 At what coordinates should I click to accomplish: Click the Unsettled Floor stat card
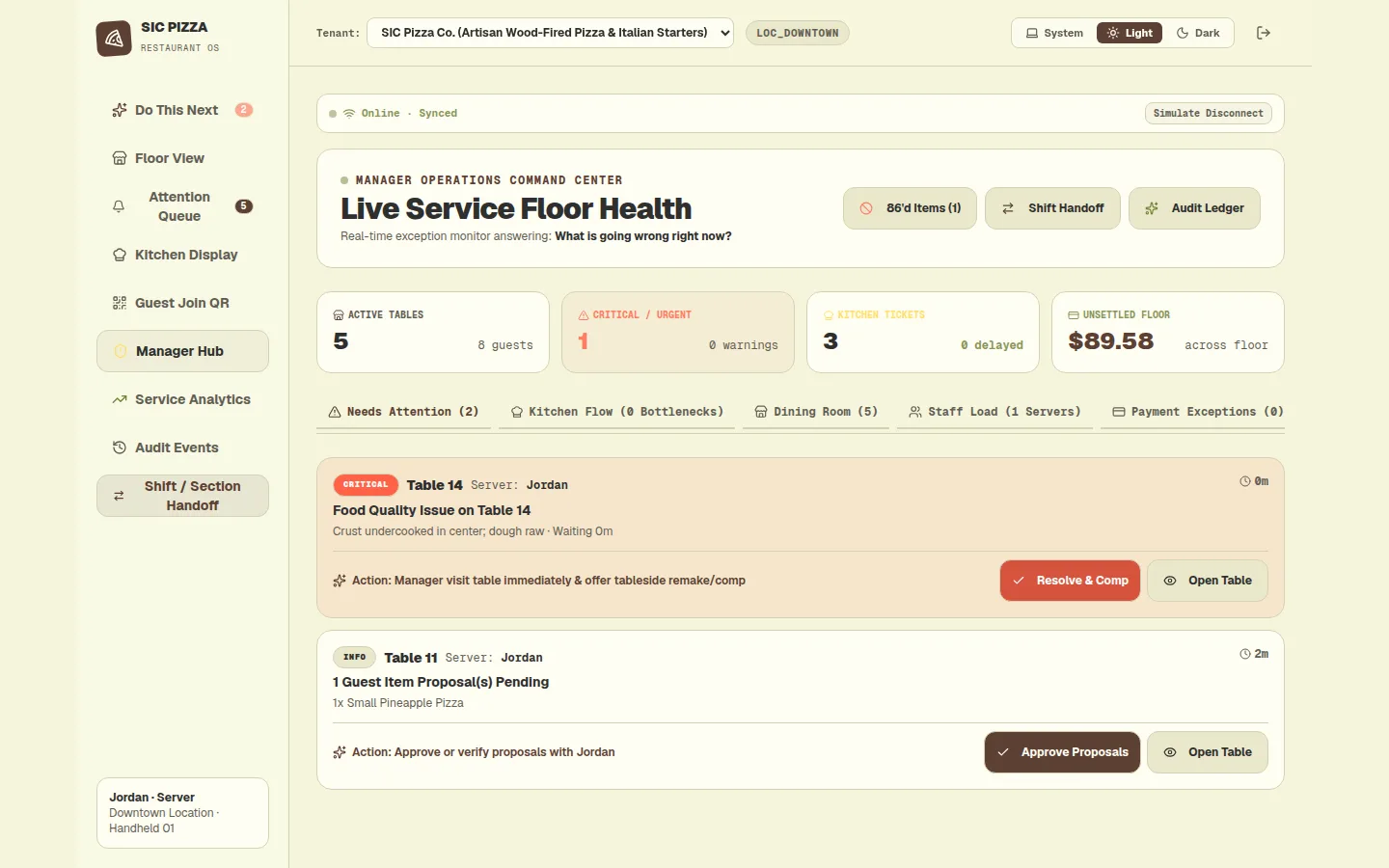[1168, 332]
